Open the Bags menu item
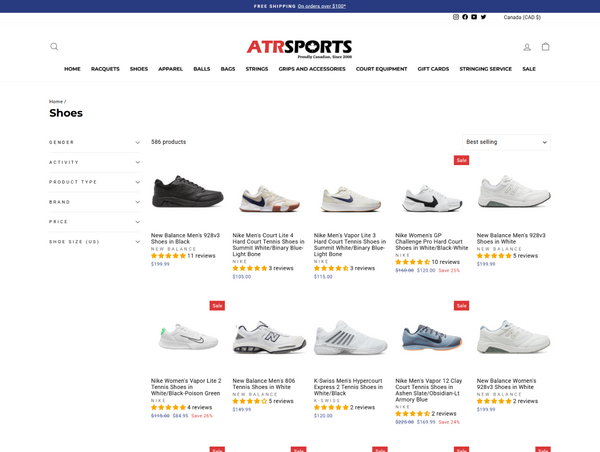The image size is (600, 452). pos(228,69)
